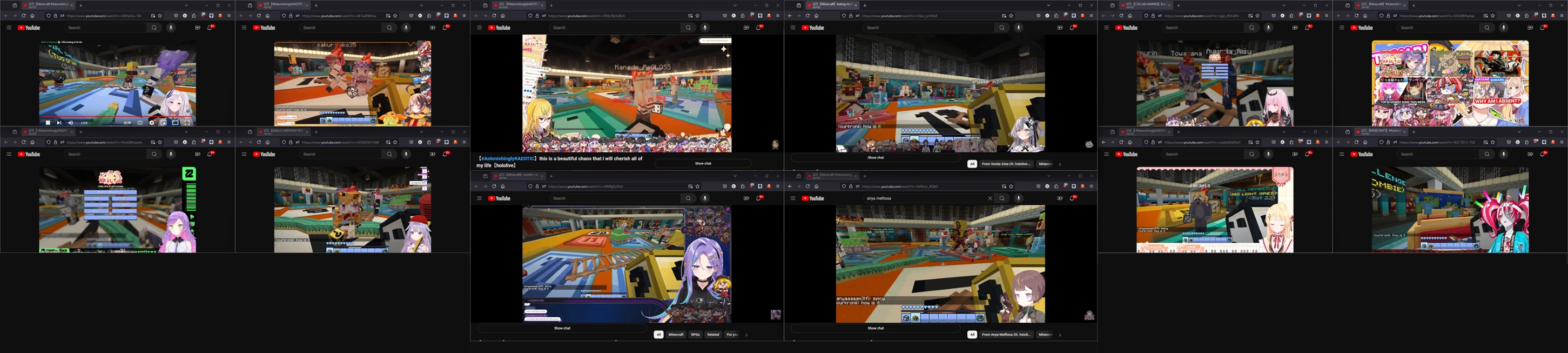Open list-all-tabs dropdown in the RPGs chips window

(735, 176)
